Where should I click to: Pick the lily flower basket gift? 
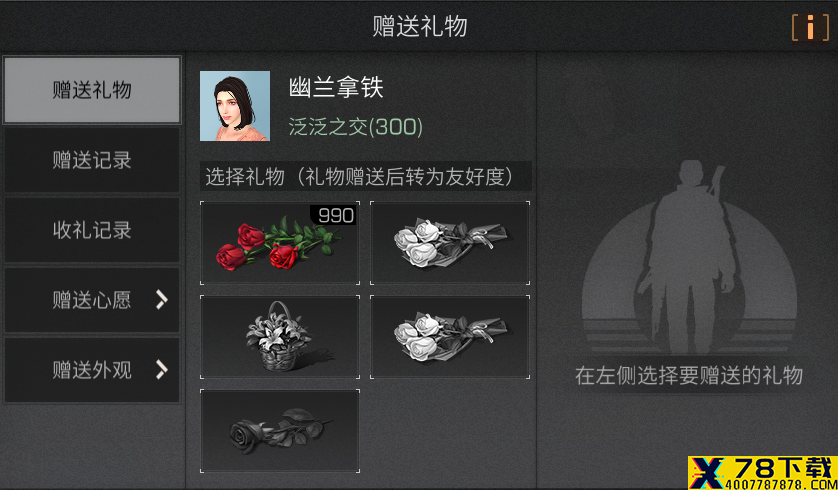[x=280, y=337]
